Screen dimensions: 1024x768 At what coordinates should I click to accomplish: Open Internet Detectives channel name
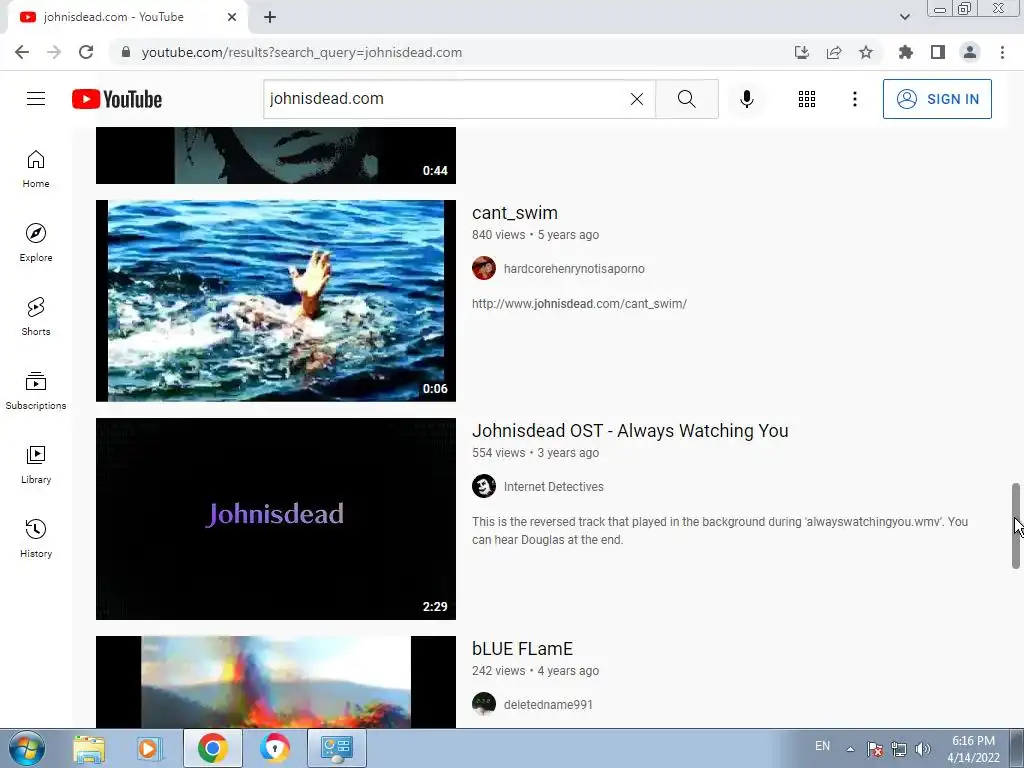click(x=554, y=487)
